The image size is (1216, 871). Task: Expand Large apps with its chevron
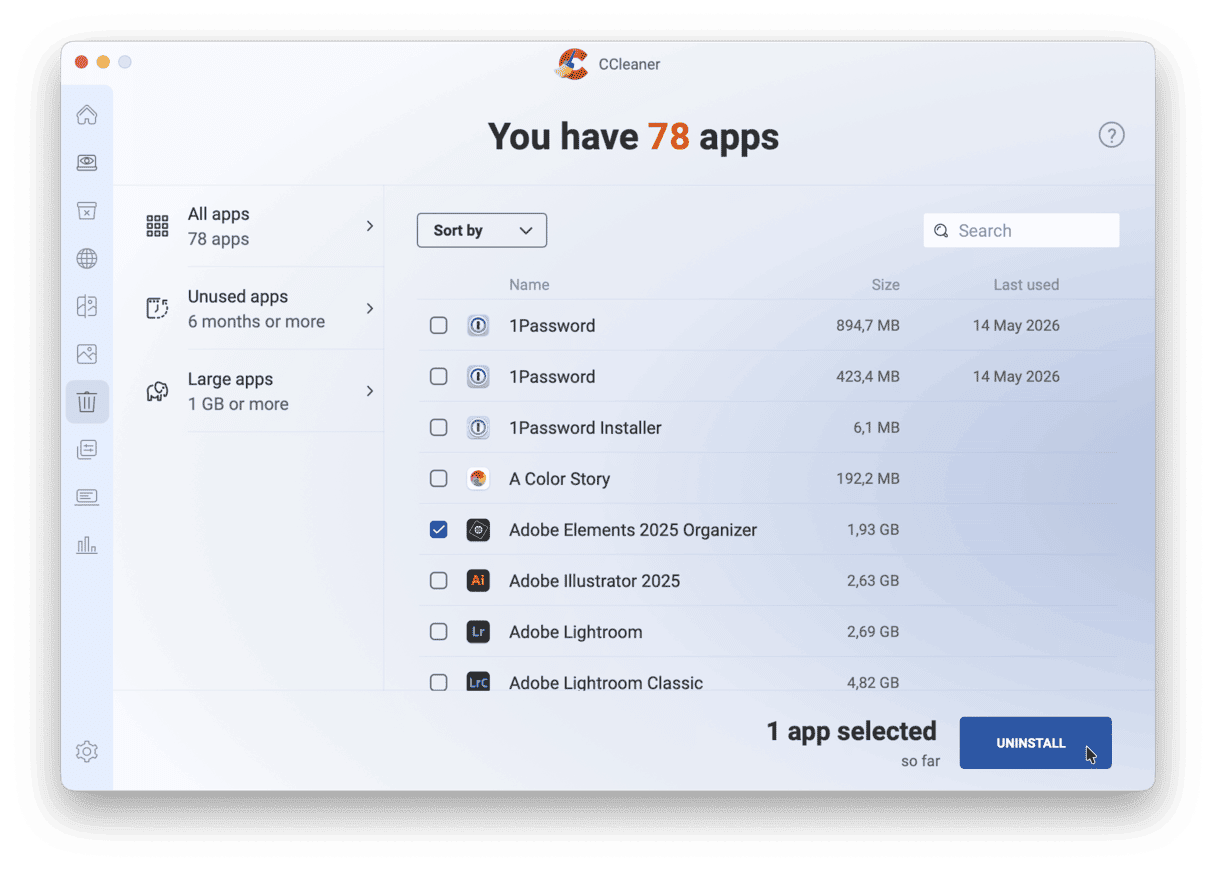click(369, 391)
